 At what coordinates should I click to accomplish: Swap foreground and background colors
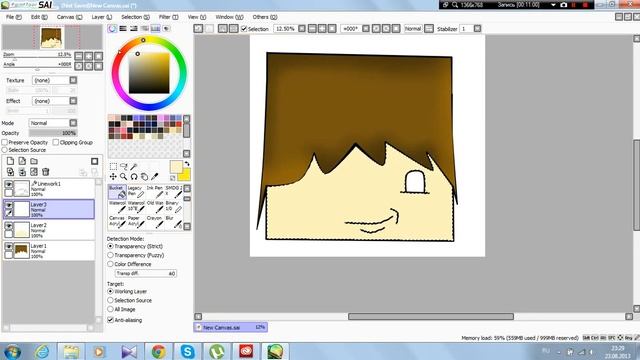point(187,164)
